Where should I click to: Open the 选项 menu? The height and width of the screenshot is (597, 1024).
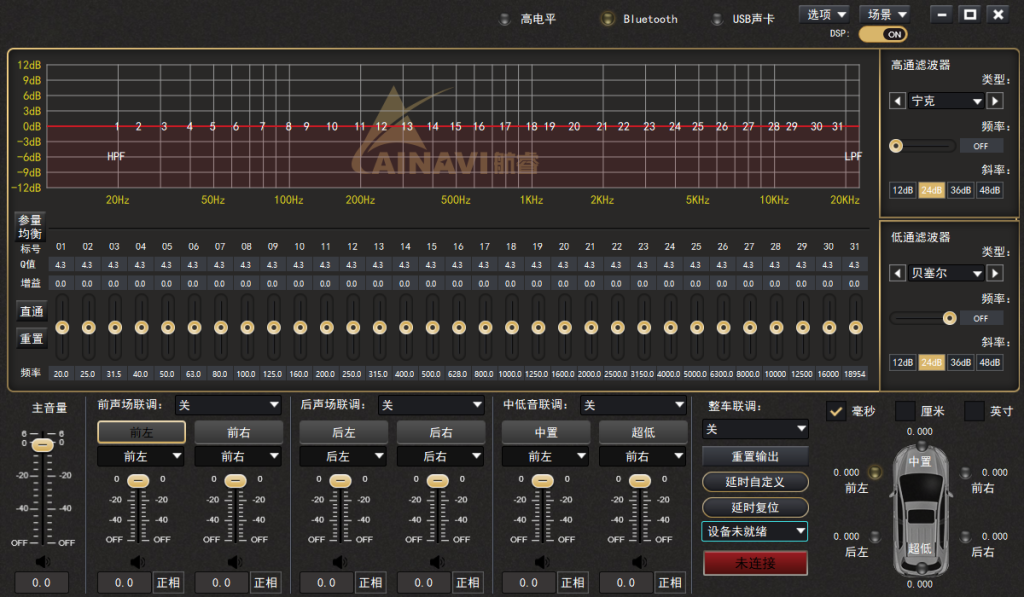(825, 14)
